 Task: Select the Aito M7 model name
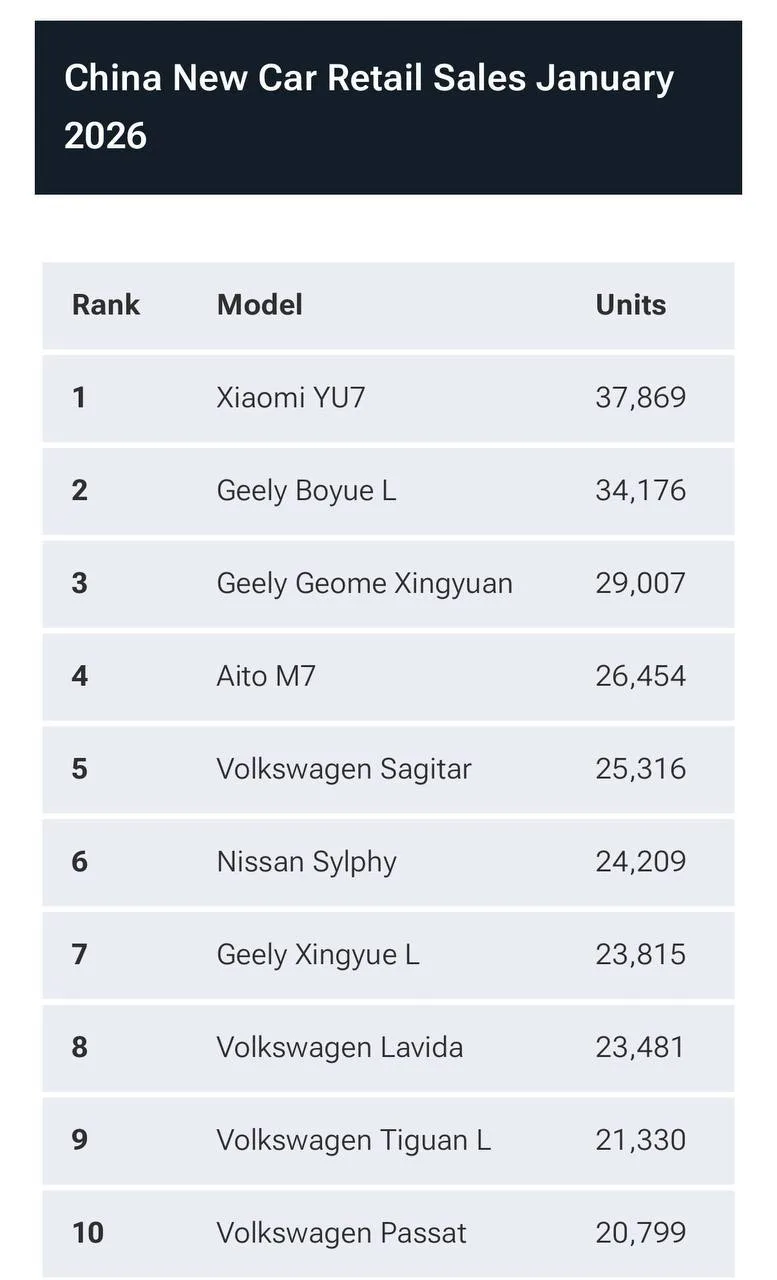[x=266, y=676]
